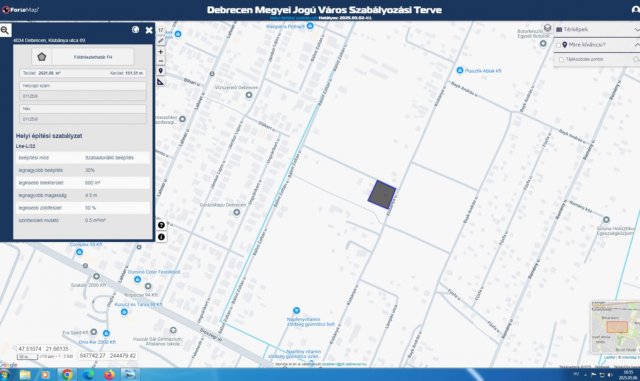
Task: Tick the Tájékozódási pontok checkbox
Action: (x=561, y=60)
